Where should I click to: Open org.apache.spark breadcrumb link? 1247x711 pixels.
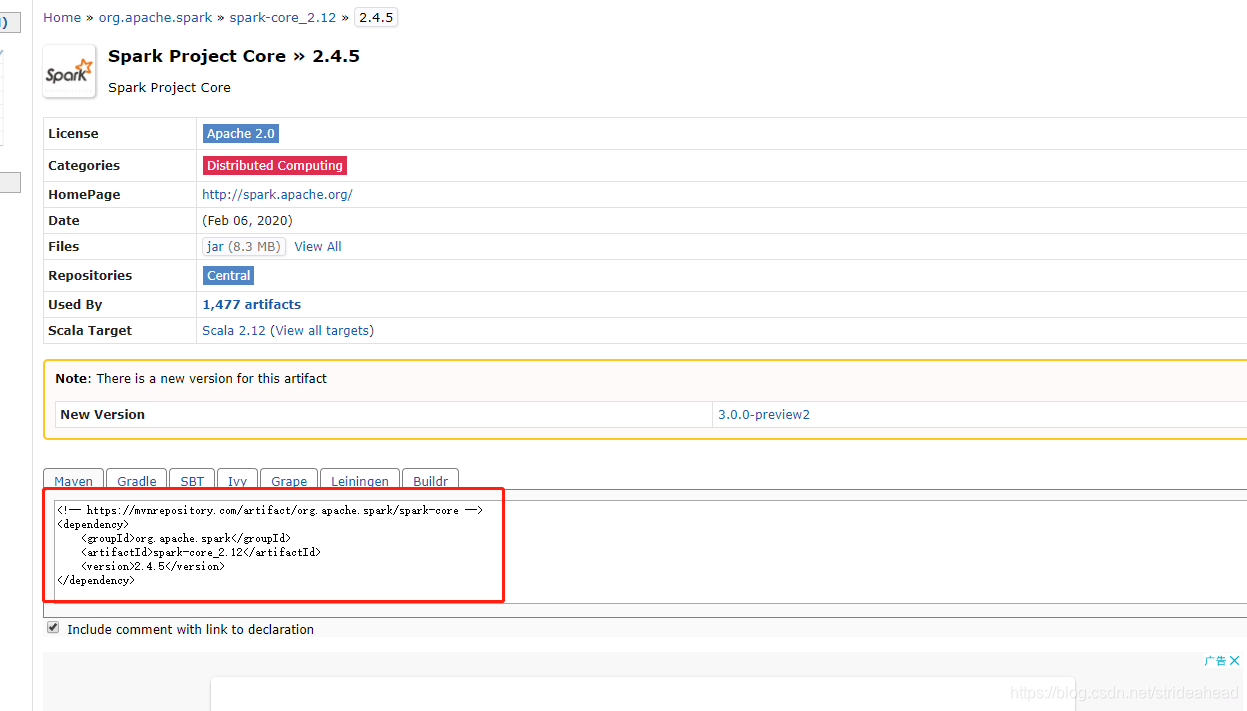pyautogui.click(x=155, y=18)
